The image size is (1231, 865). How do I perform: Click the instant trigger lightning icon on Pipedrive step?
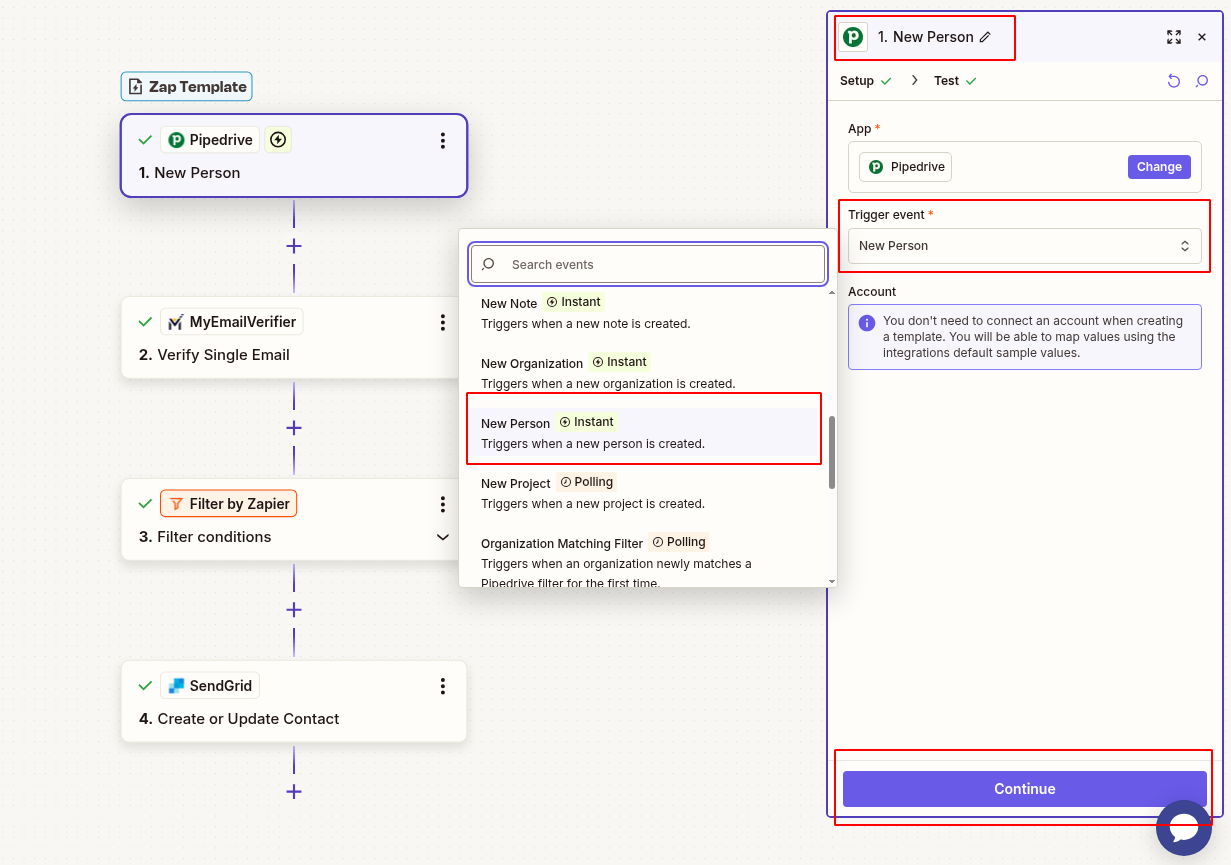(277, 139)
